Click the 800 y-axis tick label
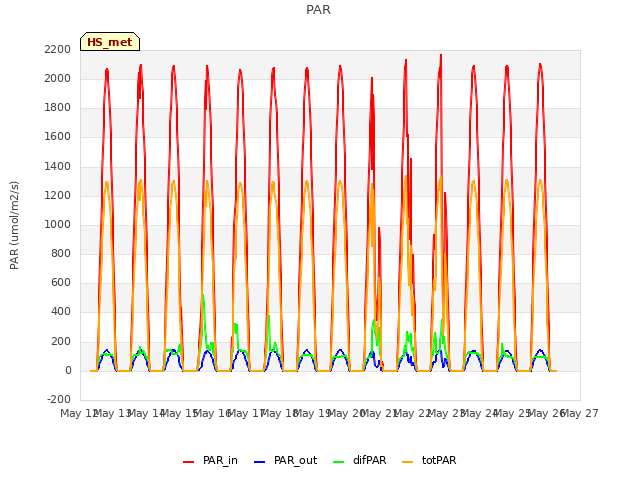 click(61, 253)
